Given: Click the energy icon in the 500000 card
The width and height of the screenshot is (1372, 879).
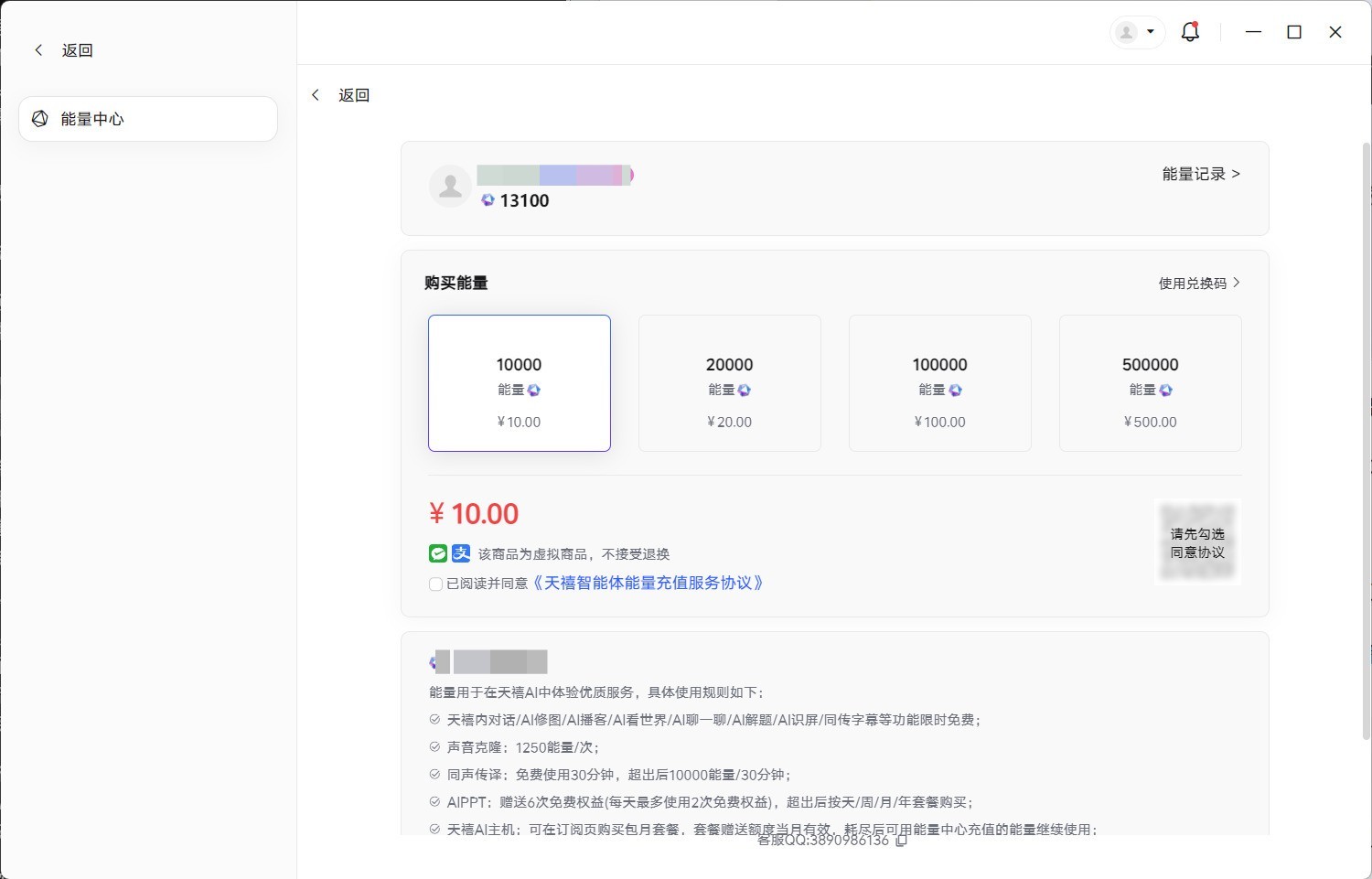Looking at the screenshot, I should point(1165,391).
